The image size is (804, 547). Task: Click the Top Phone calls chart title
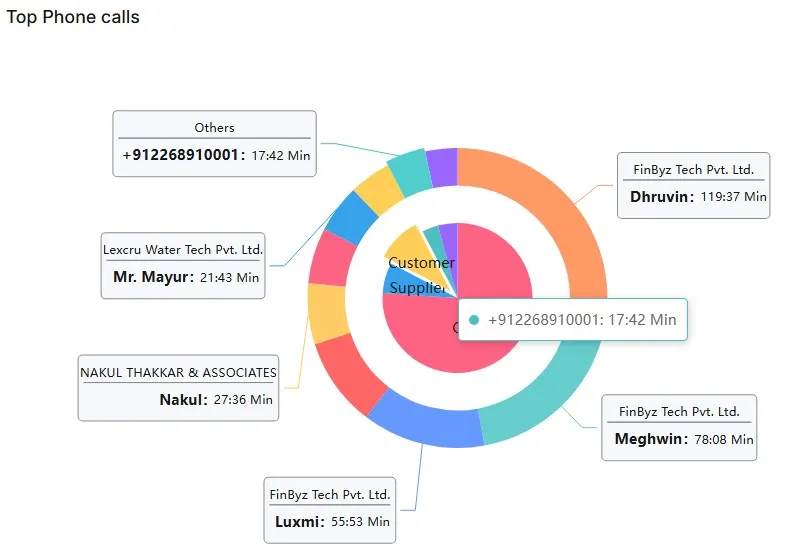[x=73, y=17]
